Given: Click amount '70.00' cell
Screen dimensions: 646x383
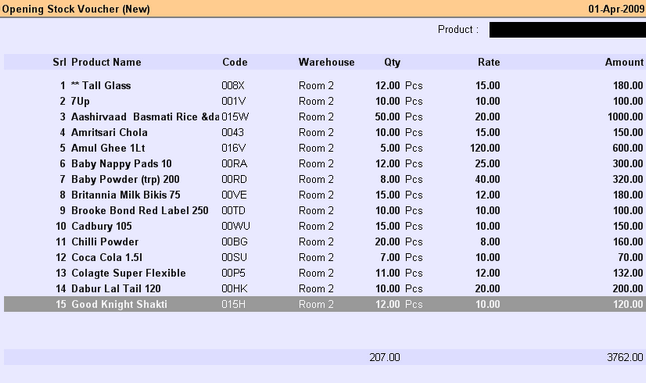Looking at the screenshot, I should coord(630,258).
